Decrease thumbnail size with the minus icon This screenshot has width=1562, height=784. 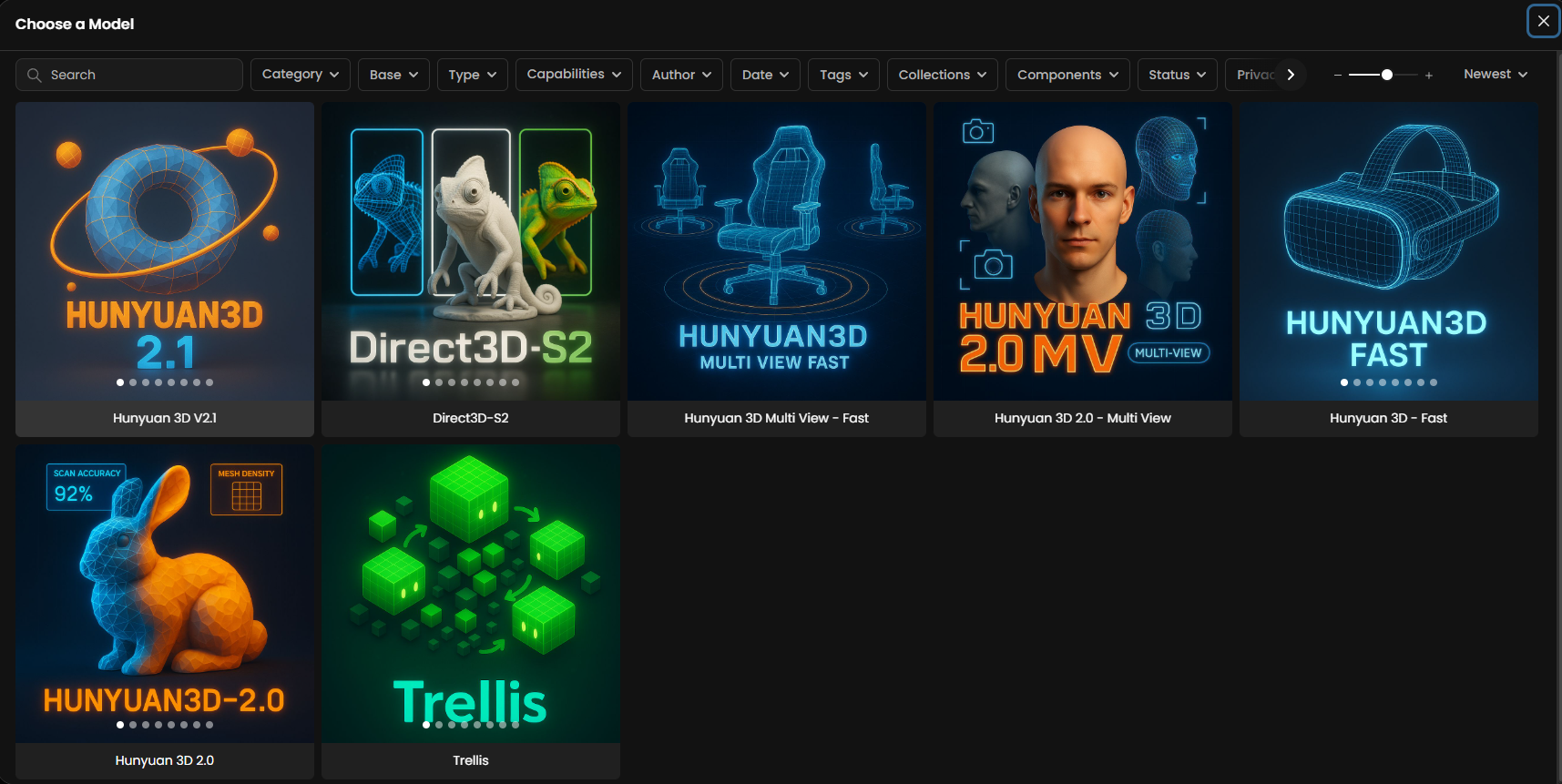(x=1337, y=76)
